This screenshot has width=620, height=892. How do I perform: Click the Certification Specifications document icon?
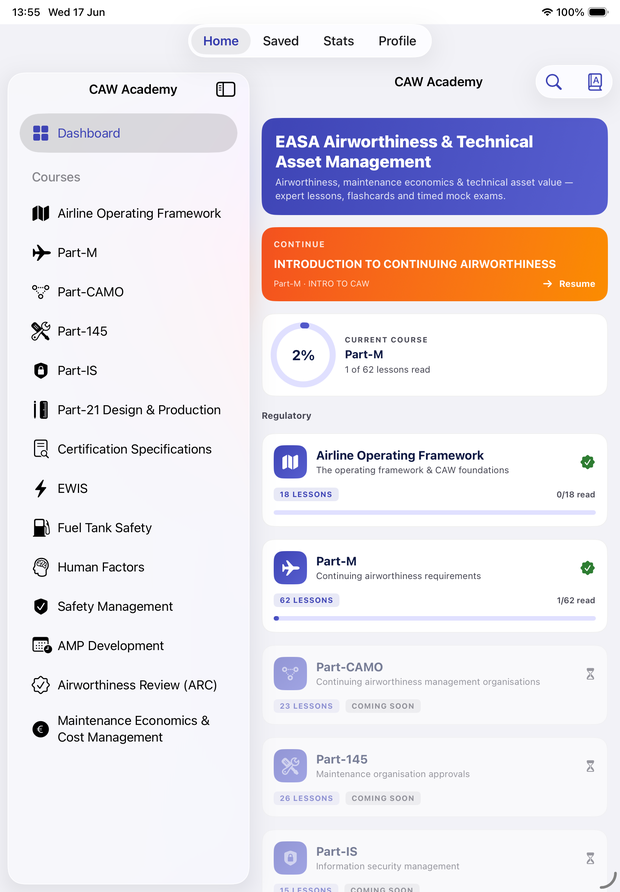(41, 449)
